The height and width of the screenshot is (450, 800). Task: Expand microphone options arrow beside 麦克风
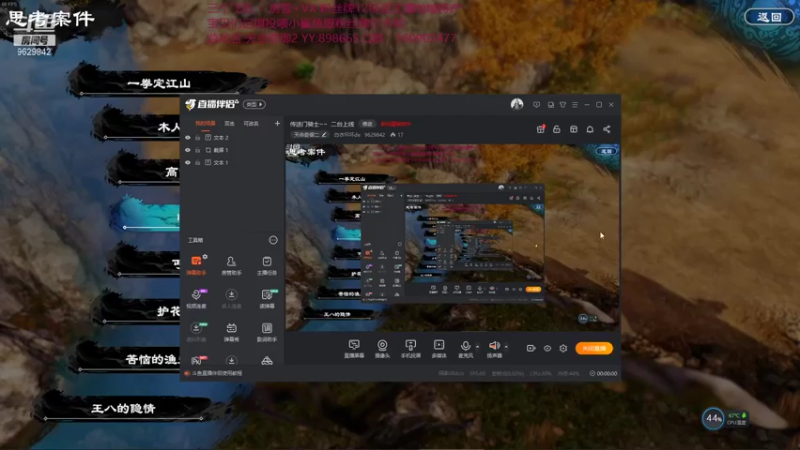pyautogui.click(x=478, y=346)
